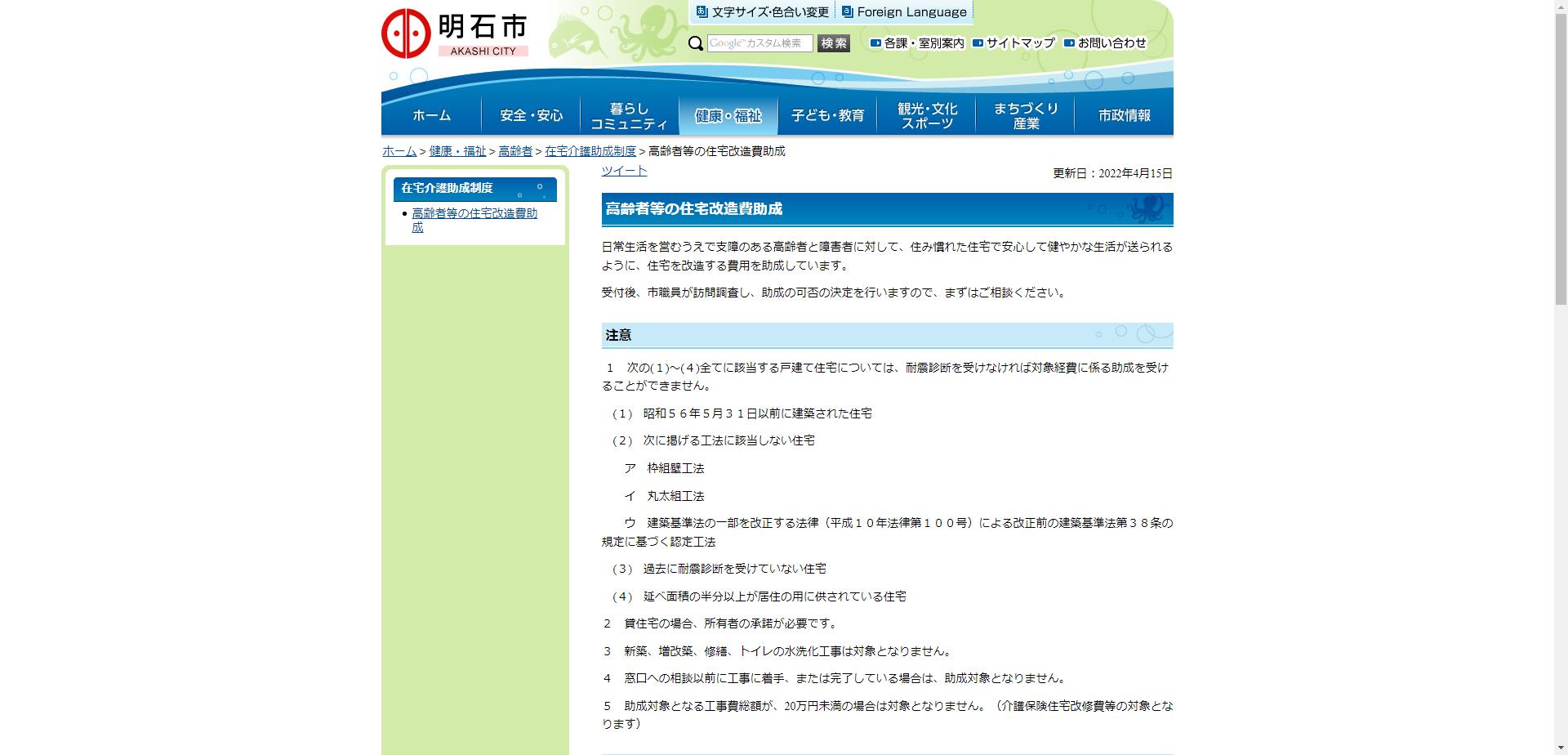Click breadcrumb link 高齢者
The image size is (1568, 755).
click(515, 151)
